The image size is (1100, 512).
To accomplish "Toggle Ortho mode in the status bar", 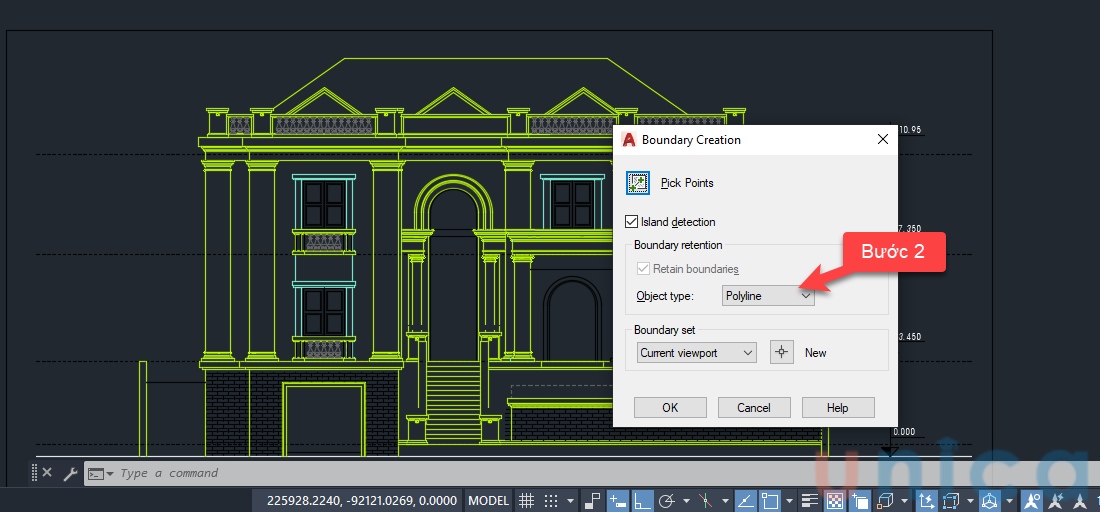I will pyautogui.click(x=643, y=501).
